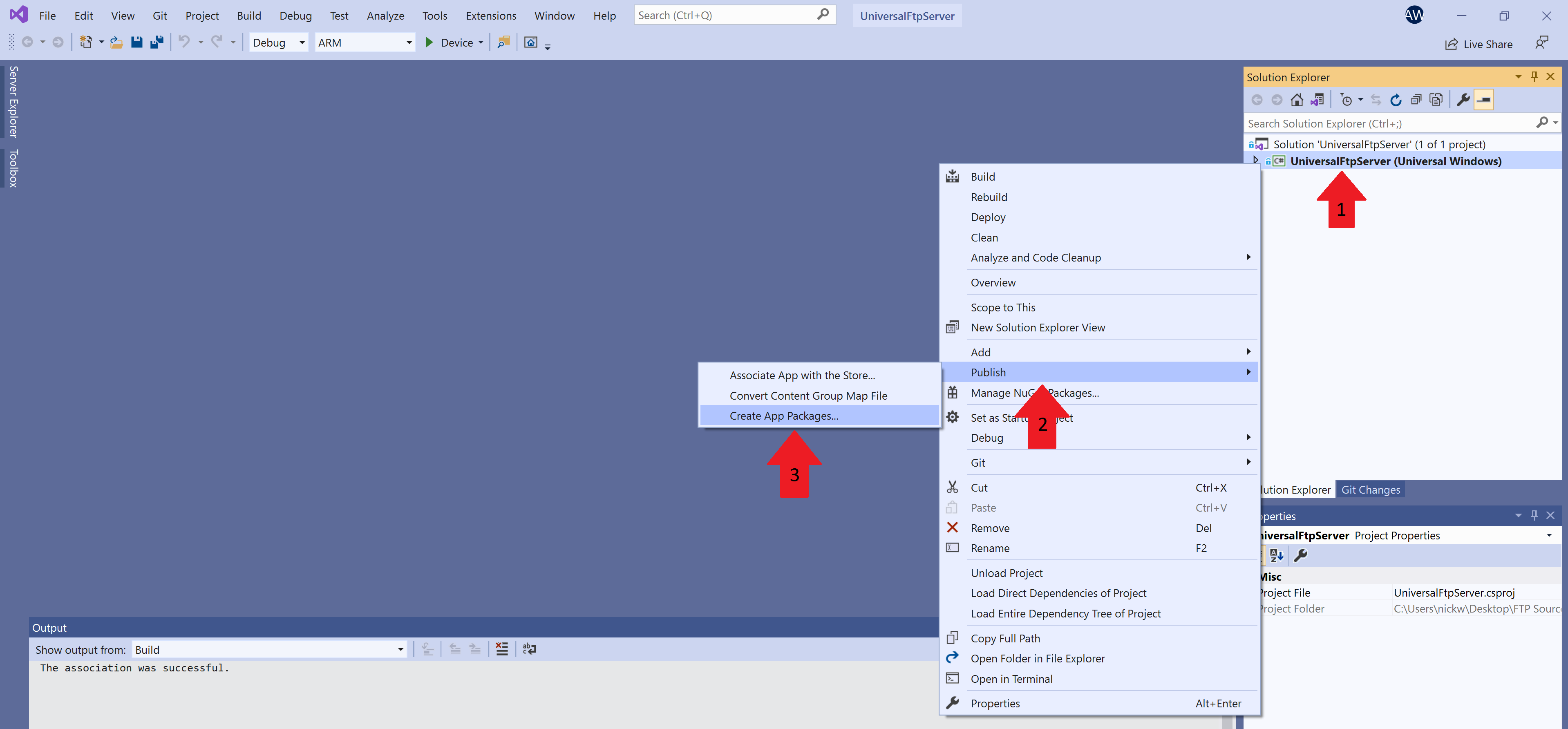Open the Show output from combo box
The width and height of the screenshot is (1568, 729).
click(268, 650)
